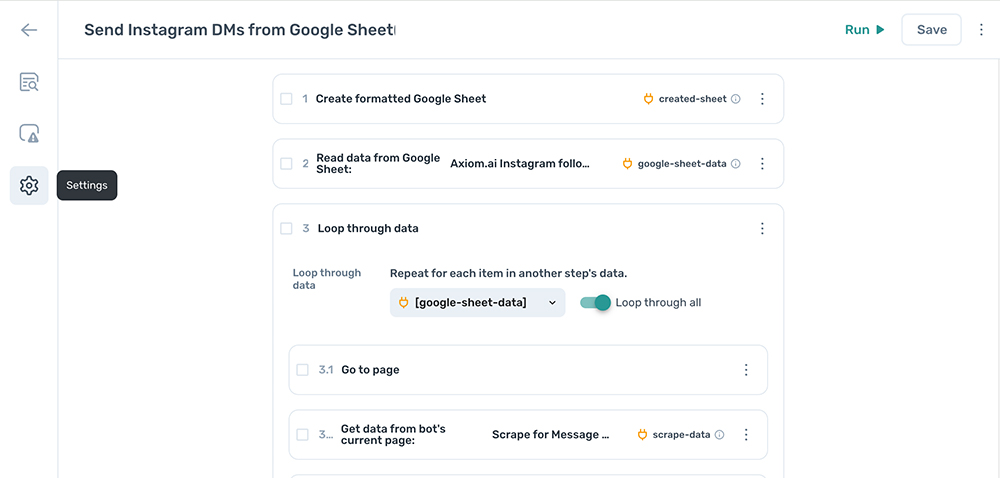Click the scrape-data output label
1000x478 pixels.
(682, 435)
